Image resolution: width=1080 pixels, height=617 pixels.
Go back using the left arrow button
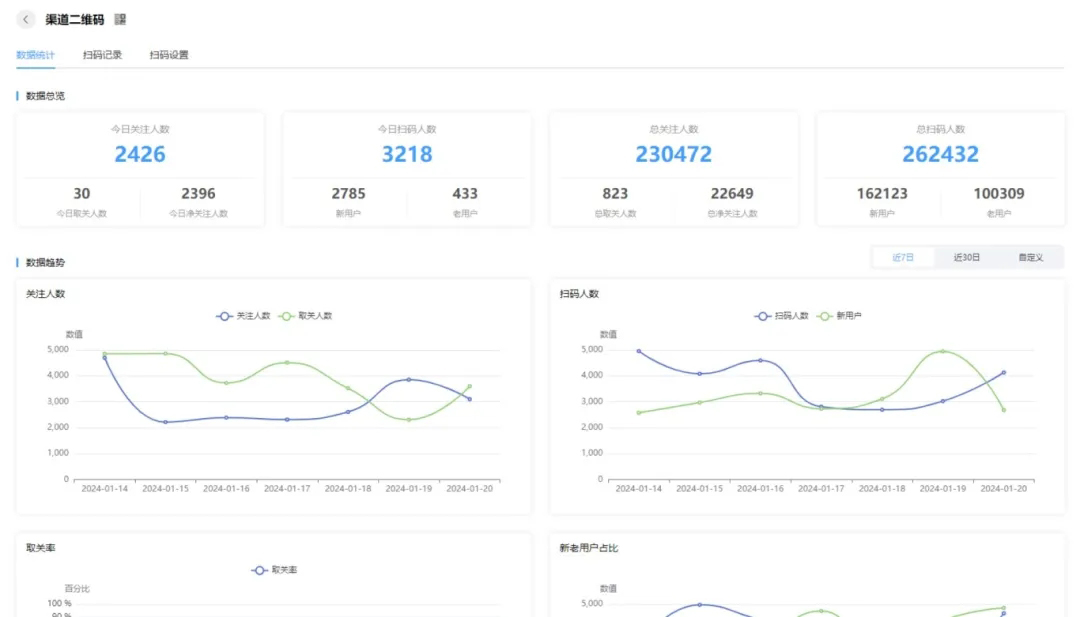click(x=25, y=19)
